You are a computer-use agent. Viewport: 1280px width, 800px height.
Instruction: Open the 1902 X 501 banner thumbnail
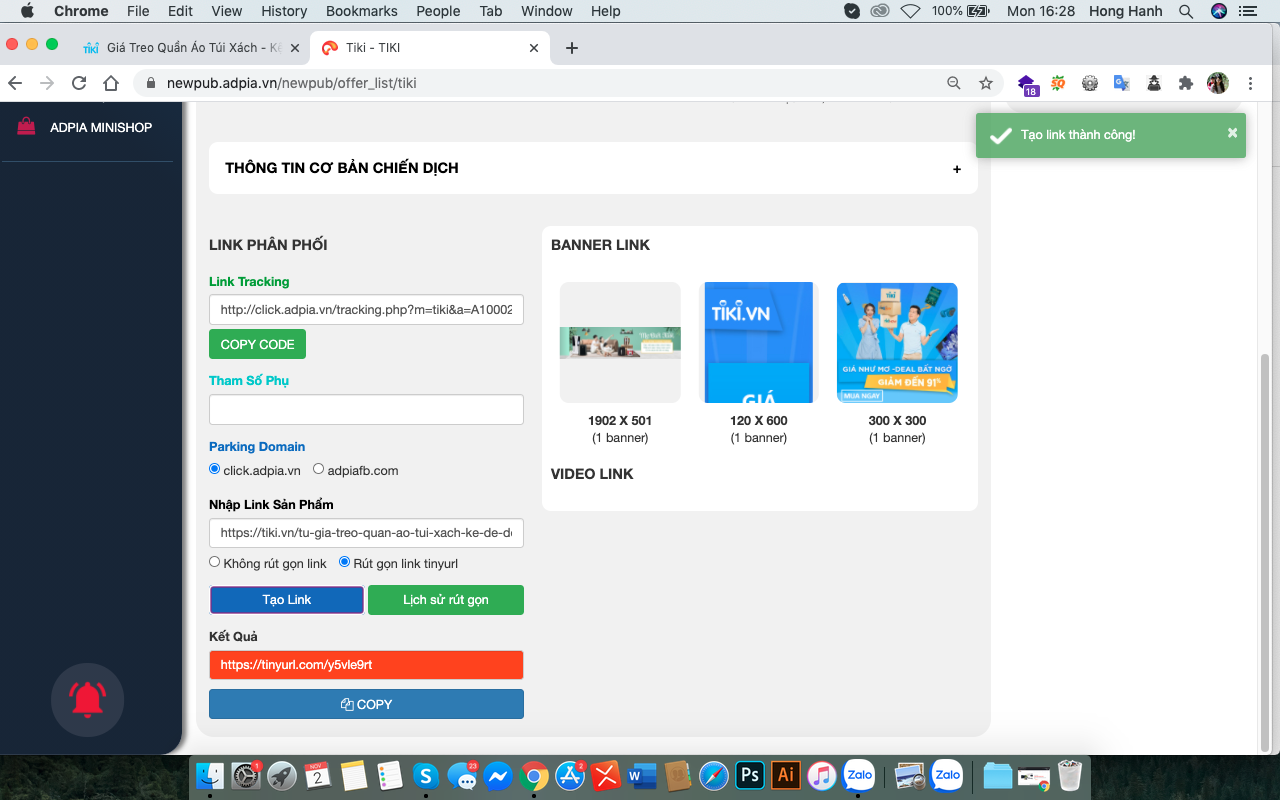[620, 342]
